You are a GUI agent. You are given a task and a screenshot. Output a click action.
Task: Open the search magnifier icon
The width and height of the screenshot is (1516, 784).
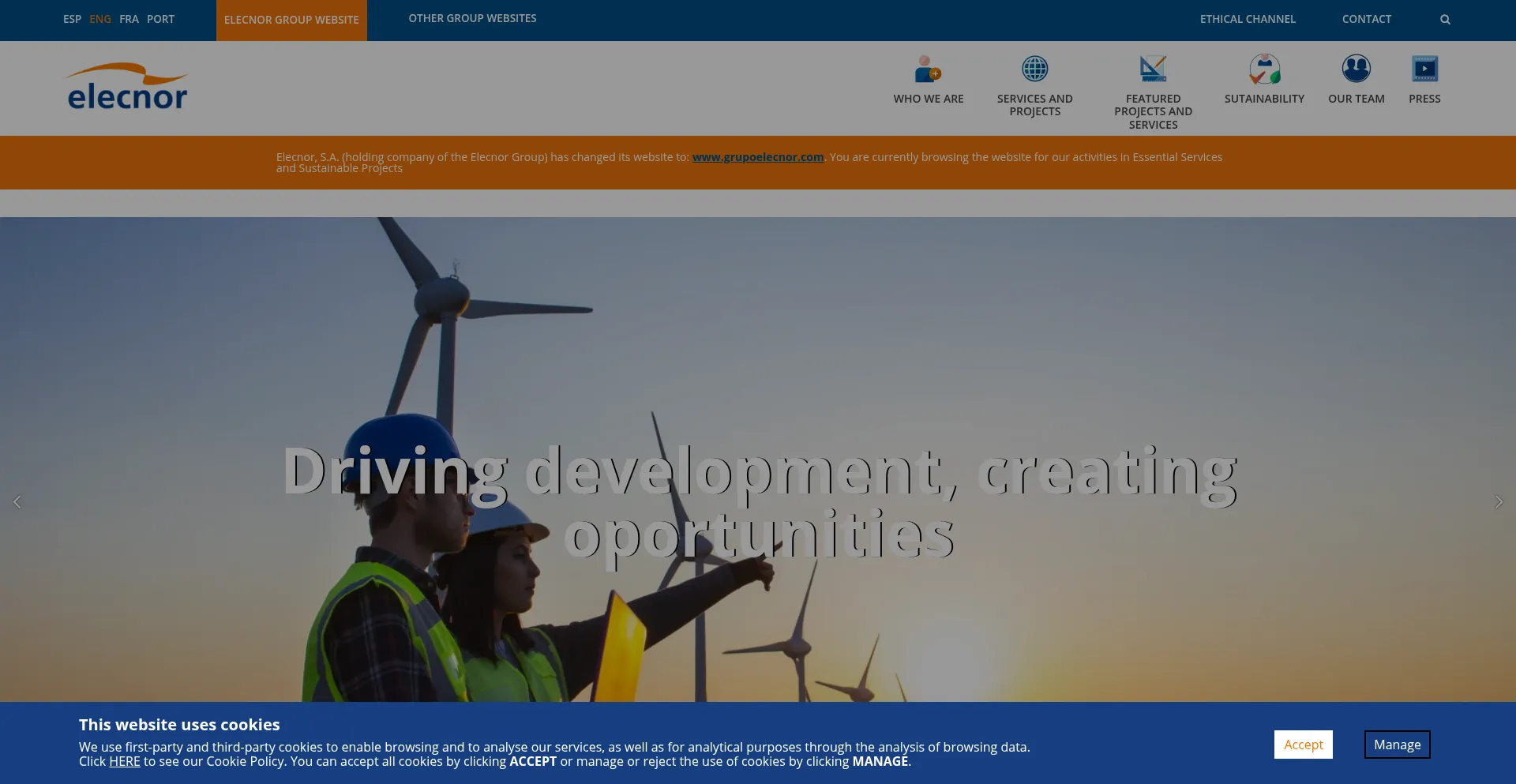pyautogui.click(x=1445, y=20)
